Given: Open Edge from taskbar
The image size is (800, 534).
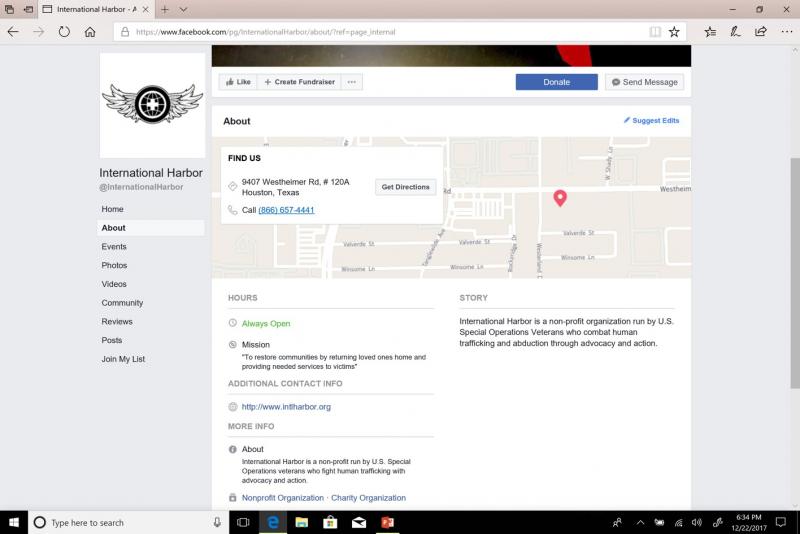Looking at the screenshot, I should 273,522.
